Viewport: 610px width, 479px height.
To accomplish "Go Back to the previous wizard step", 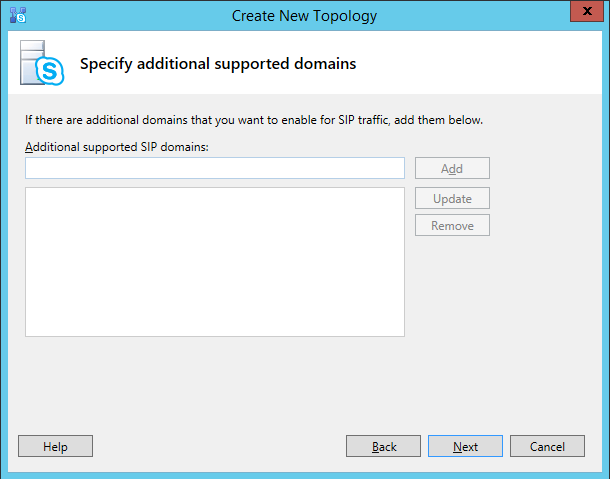I will click(384, 446).
